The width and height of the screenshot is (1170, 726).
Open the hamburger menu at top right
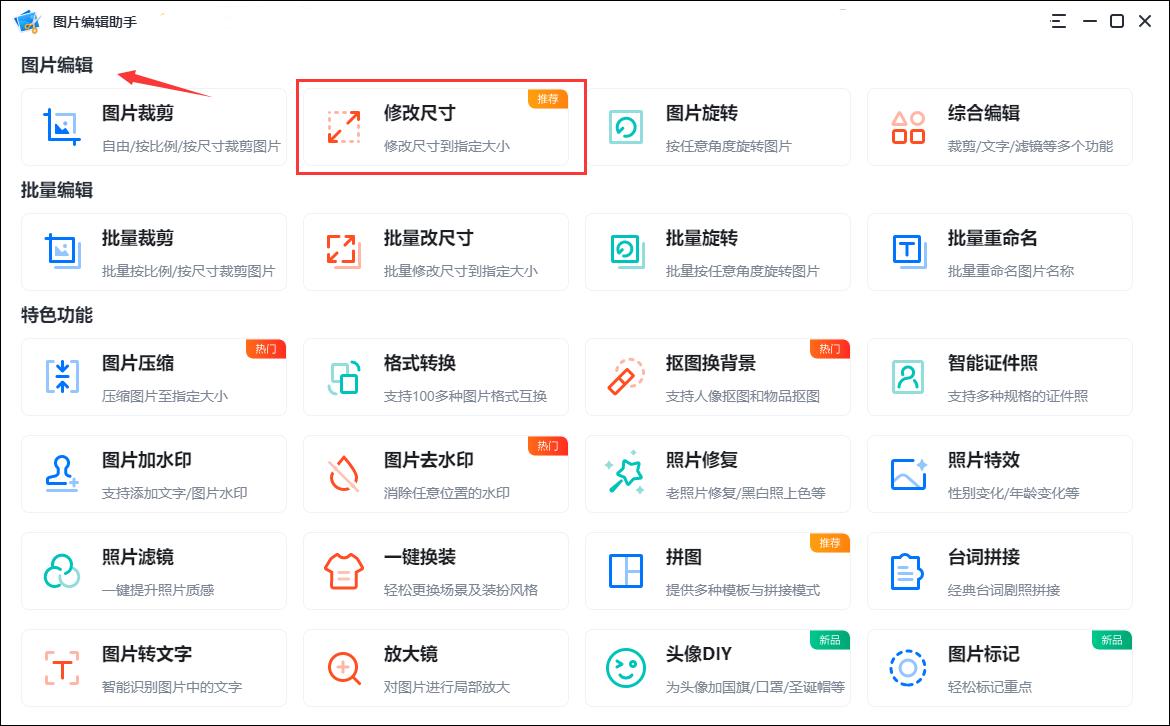(1058, 20)
